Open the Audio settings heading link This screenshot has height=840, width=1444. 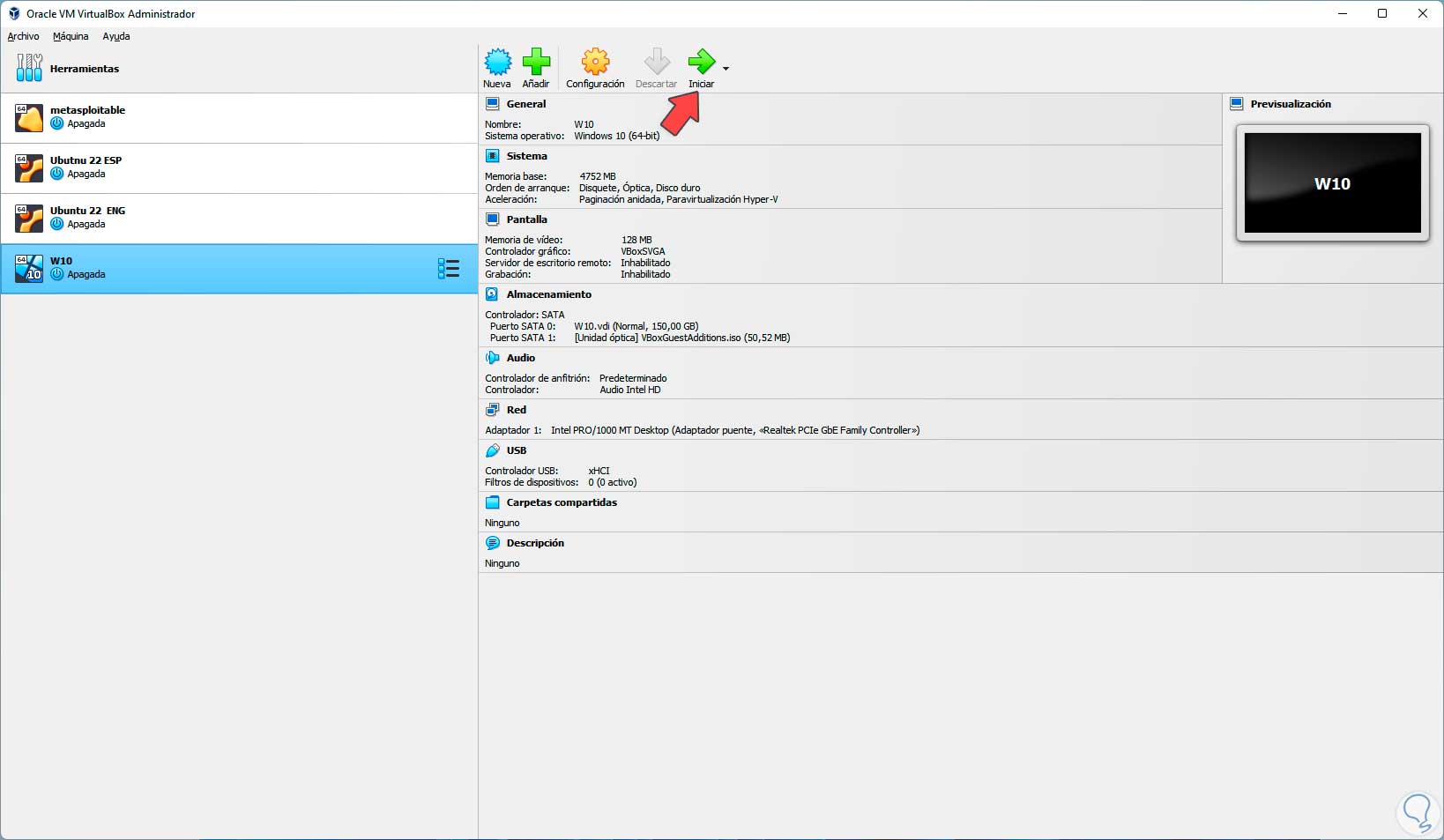[x=520, y=358]
